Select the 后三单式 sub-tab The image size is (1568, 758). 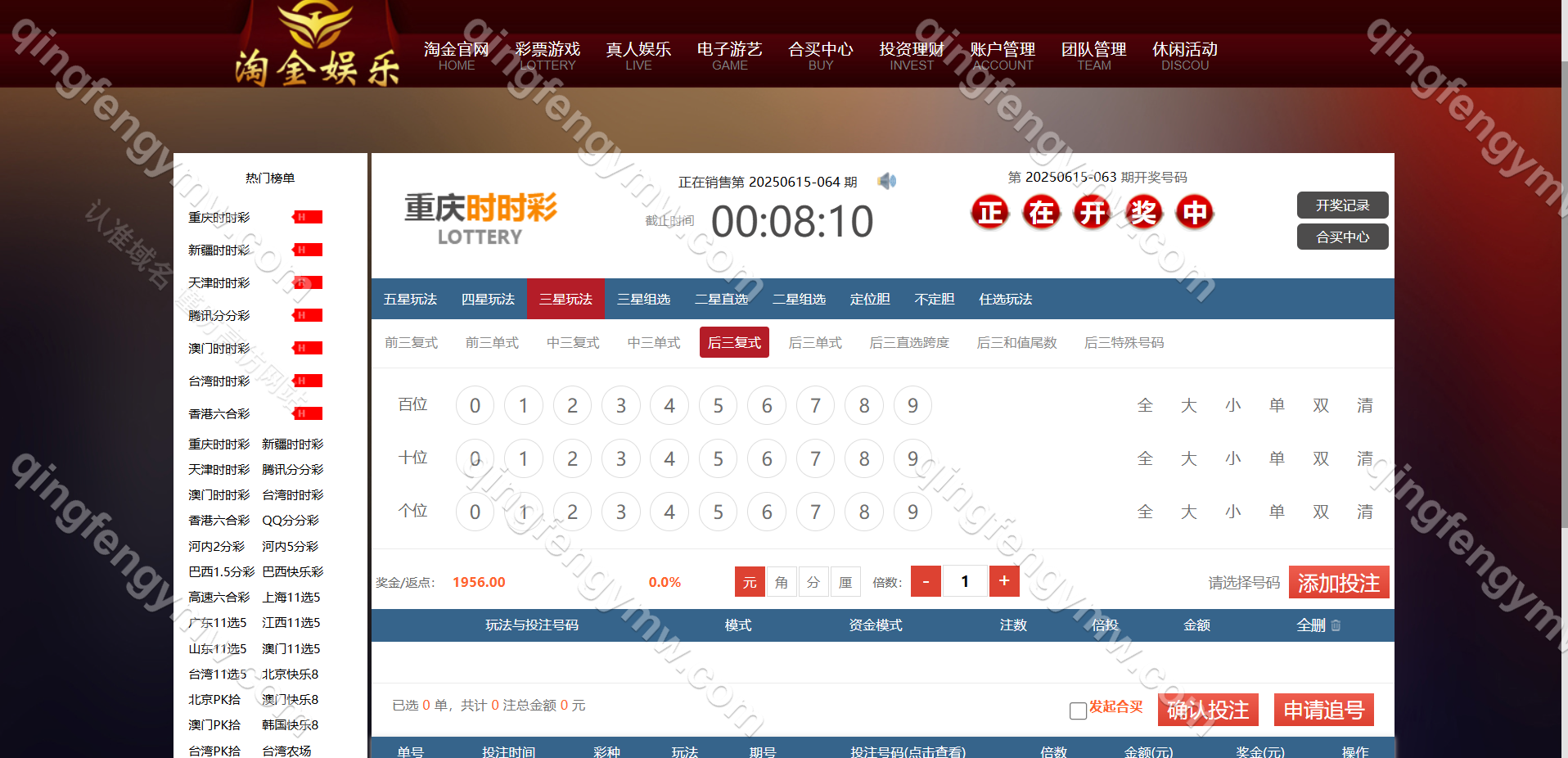point(815,342)
